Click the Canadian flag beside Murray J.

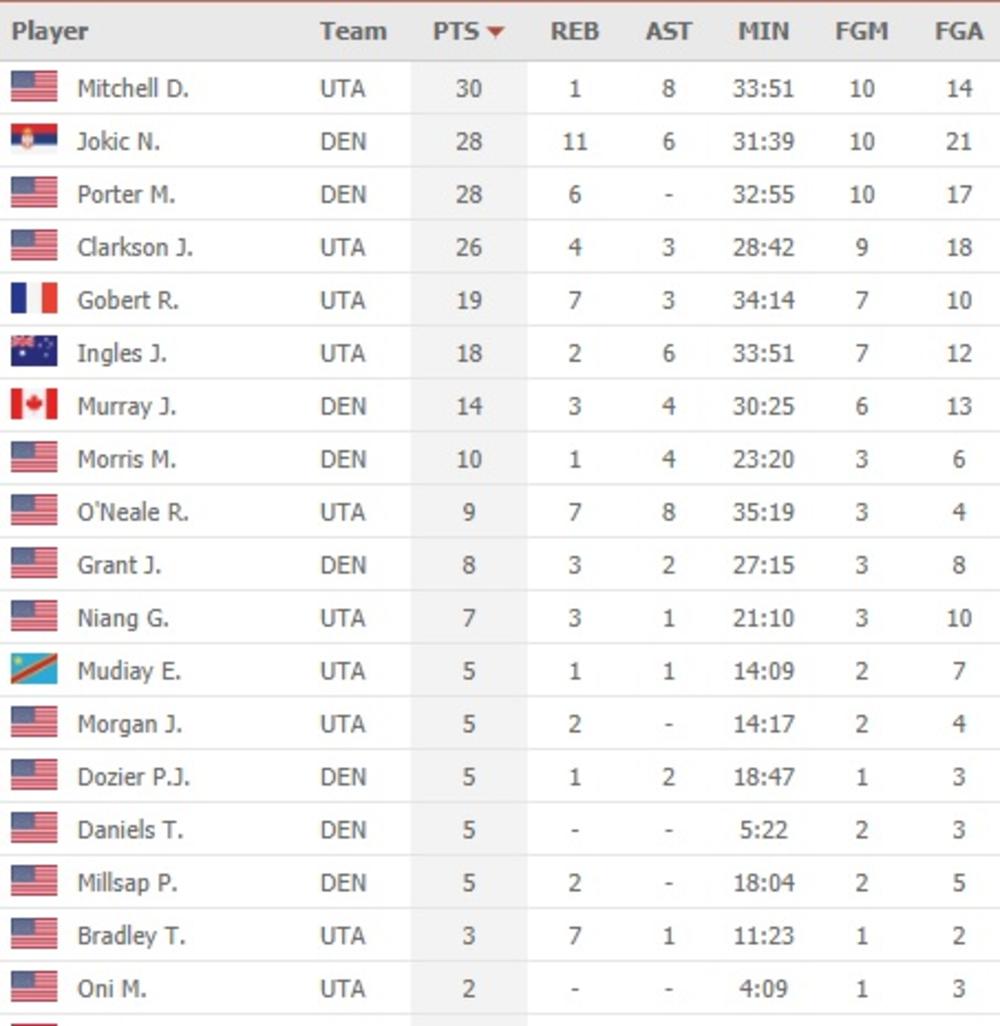click(x=34, y=405)
